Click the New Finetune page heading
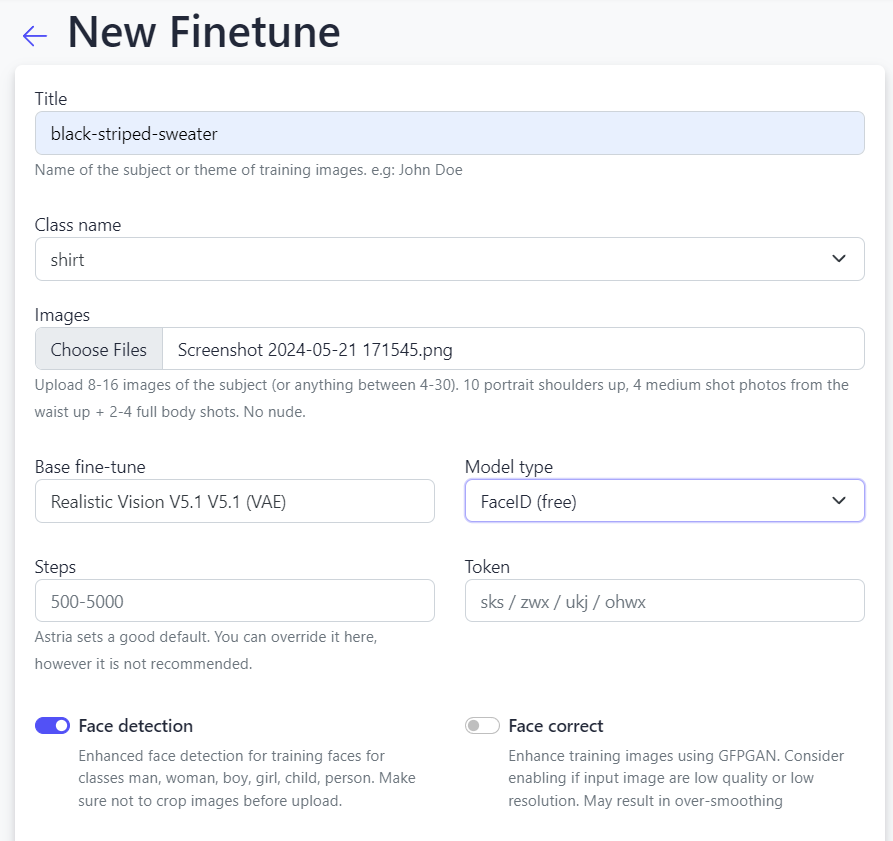Viewport: 893px width, 841px height. [204, 33]
